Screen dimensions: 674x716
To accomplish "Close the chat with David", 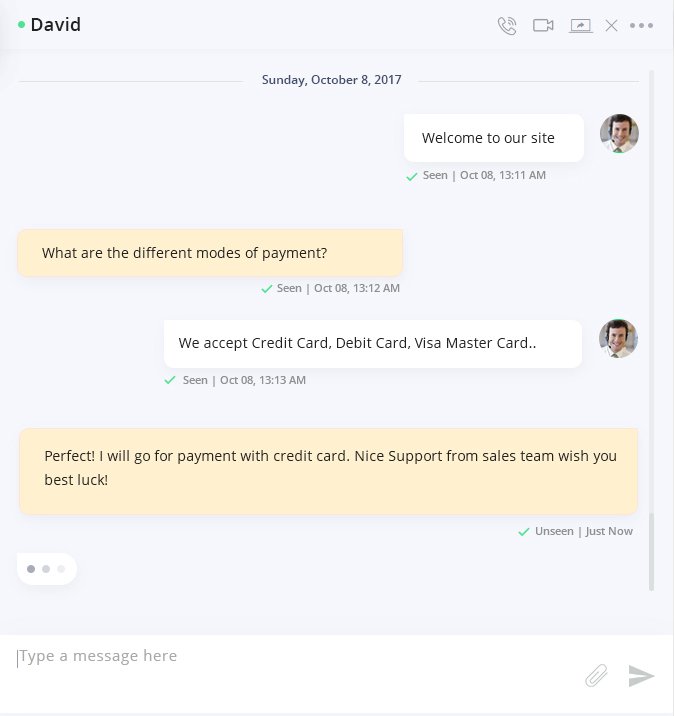I will point(611,26).
